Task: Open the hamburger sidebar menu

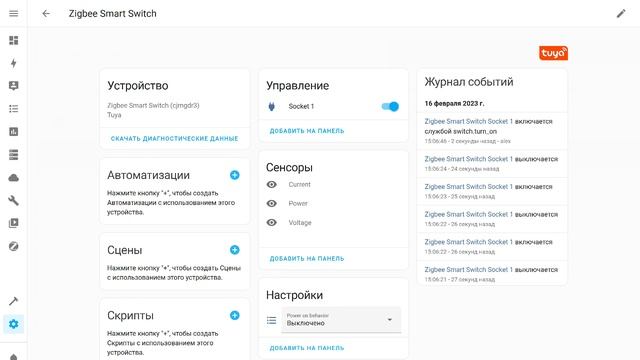Action: point(13,13)
